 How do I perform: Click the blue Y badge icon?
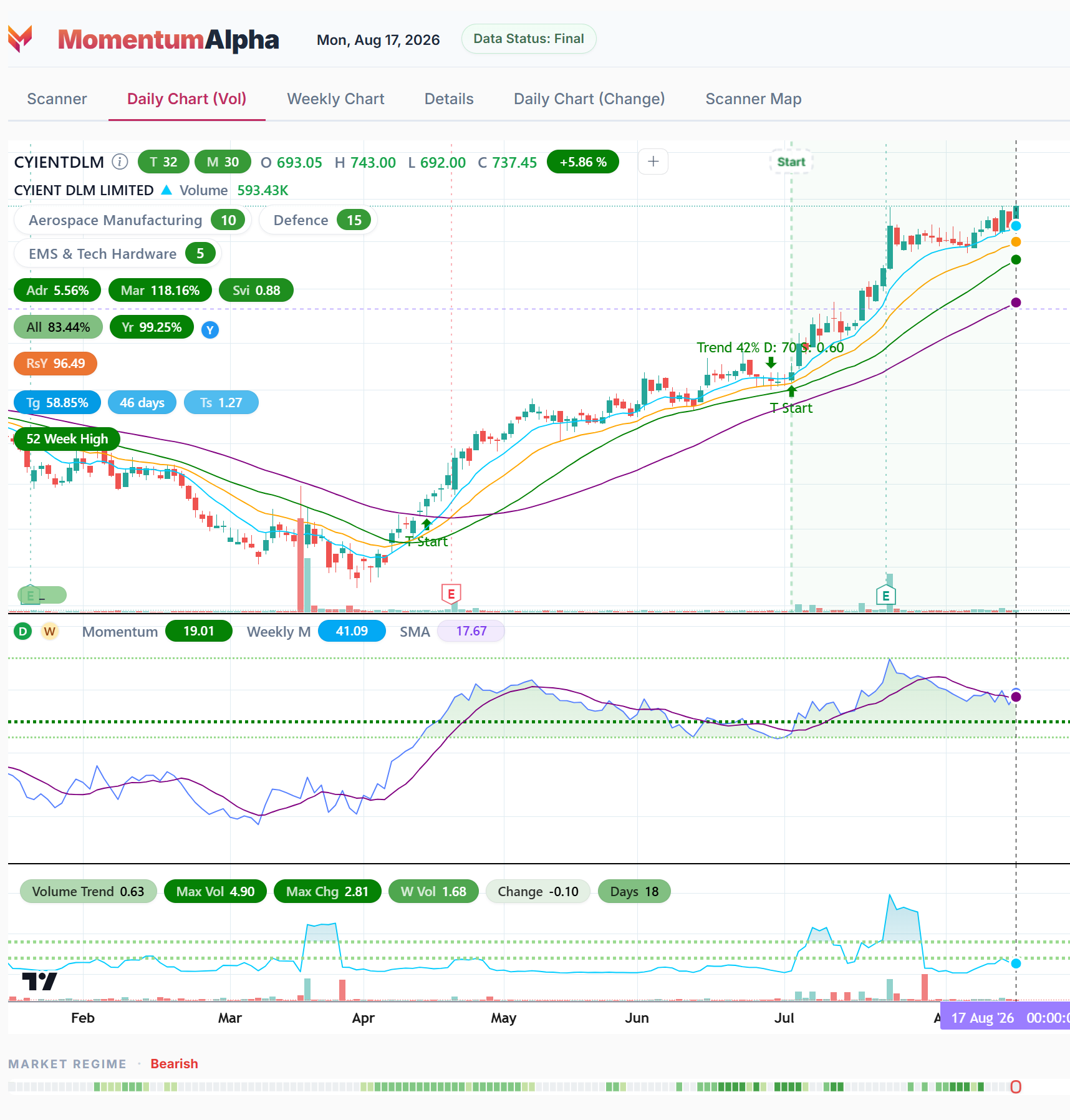[x=210, y=330]
